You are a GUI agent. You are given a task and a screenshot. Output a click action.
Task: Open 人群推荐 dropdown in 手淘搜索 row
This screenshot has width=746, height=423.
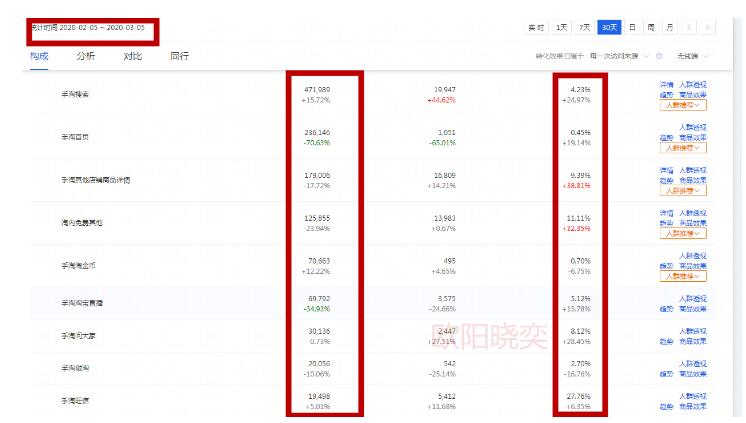point(684,105)
